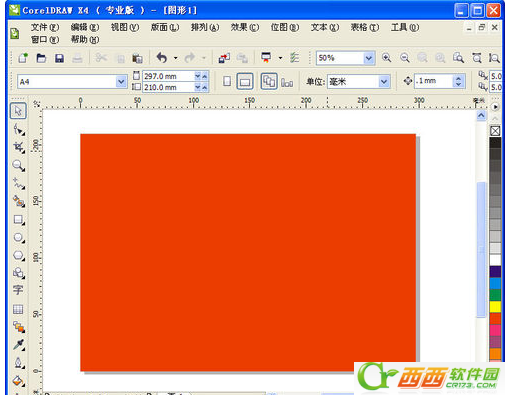Select the Shape edit tool
The image size is (505, 395).
coord(18,129)
